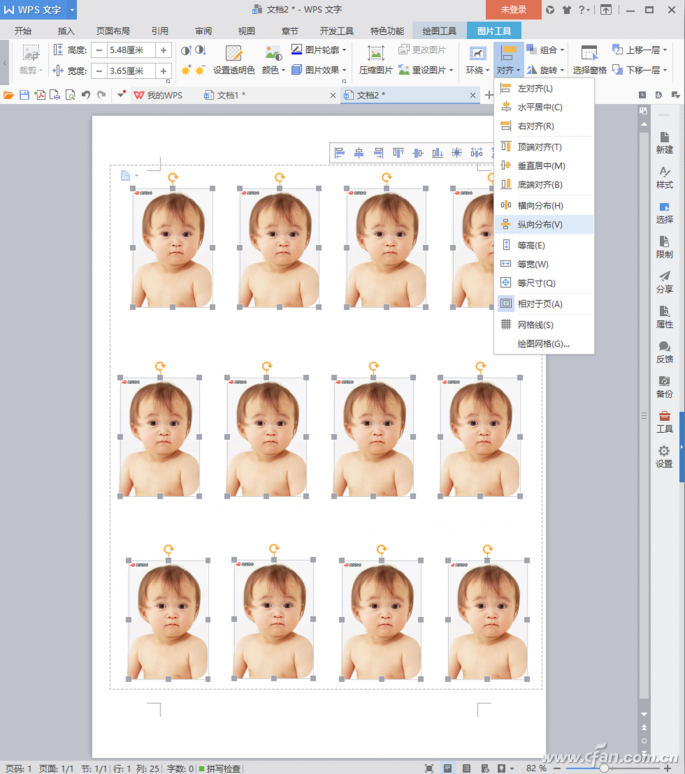Screen dimensions: 685x774
Task: Toggle 网格线(S) gridlines in align menu
Action: 534,325
